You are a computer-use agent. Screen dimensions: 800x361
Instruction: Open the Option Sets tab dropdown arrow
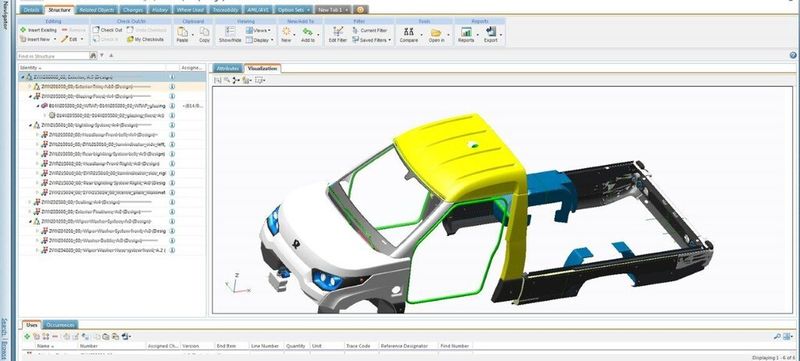(308, 10)
